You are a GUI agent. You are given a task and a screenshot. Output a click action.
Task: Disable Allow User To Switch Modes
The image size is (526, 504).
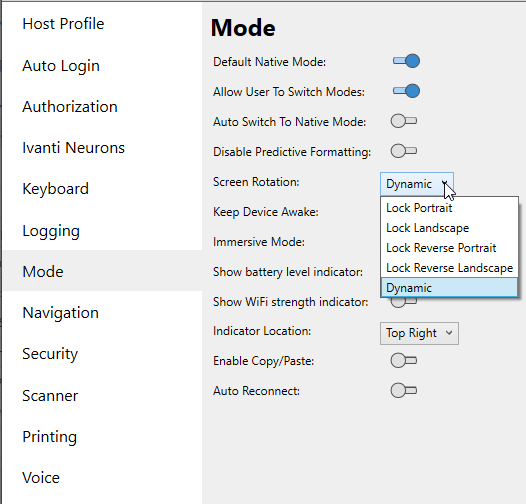(x=406, y=91)
